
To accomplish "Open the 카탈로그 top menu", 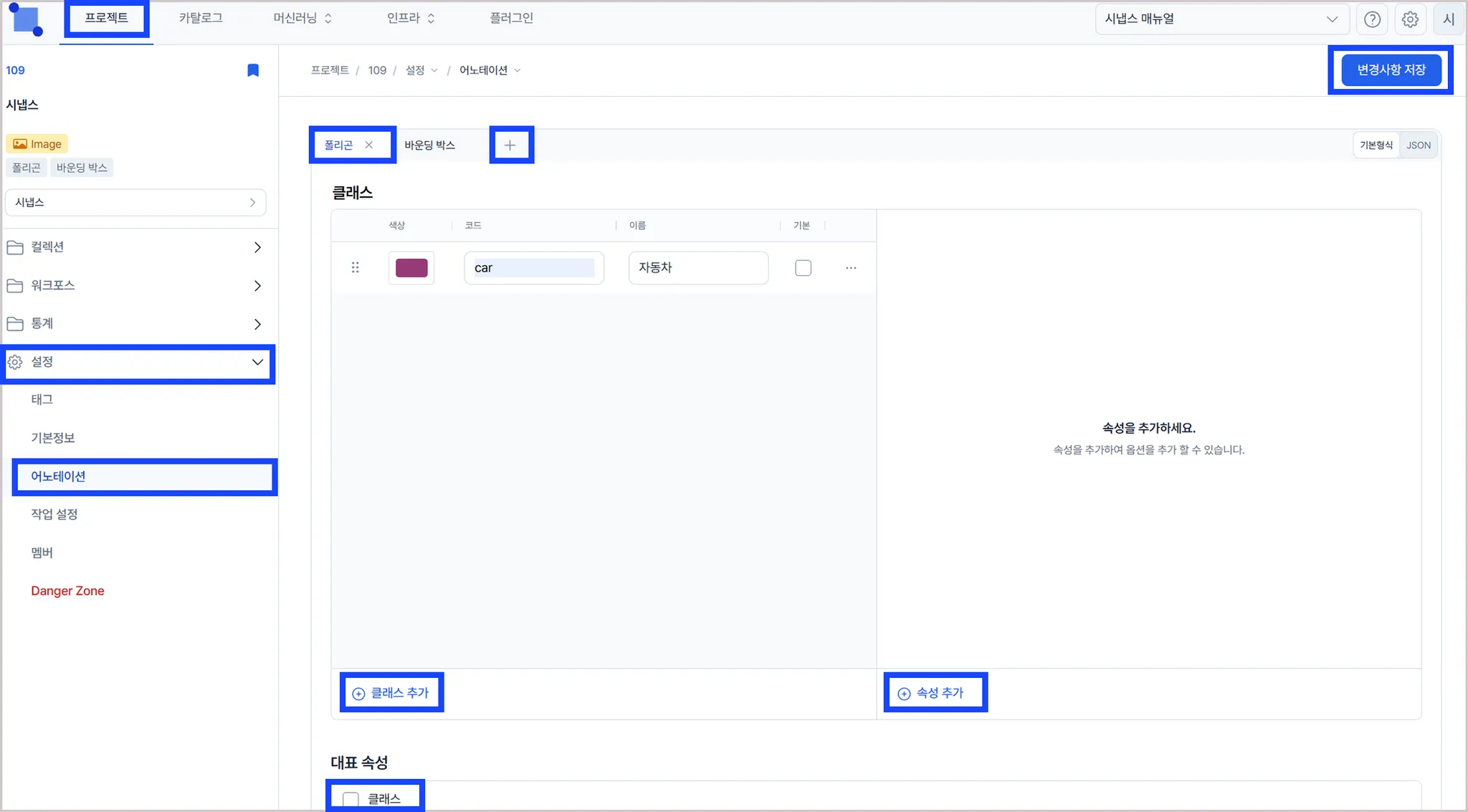I will [x=201, y=18].
